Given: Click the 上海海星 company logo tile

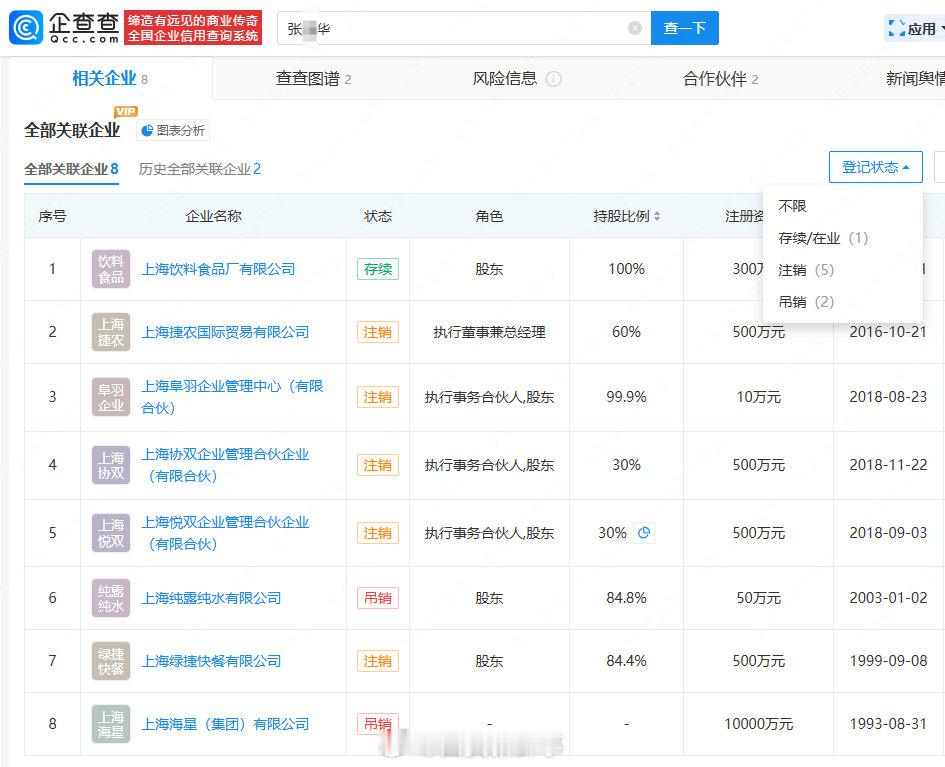Looking at the screenshot, I should [x=111, y=724].
